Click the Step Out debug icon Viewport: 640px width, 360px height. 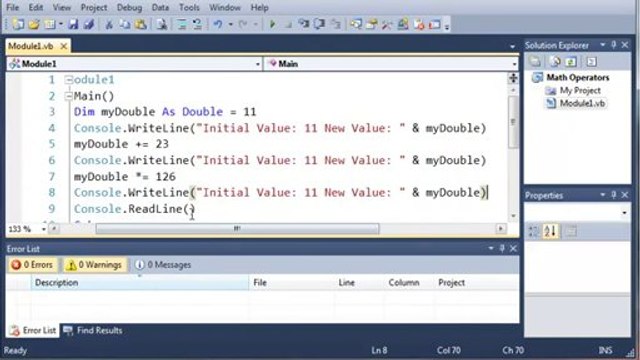point(336,24)
